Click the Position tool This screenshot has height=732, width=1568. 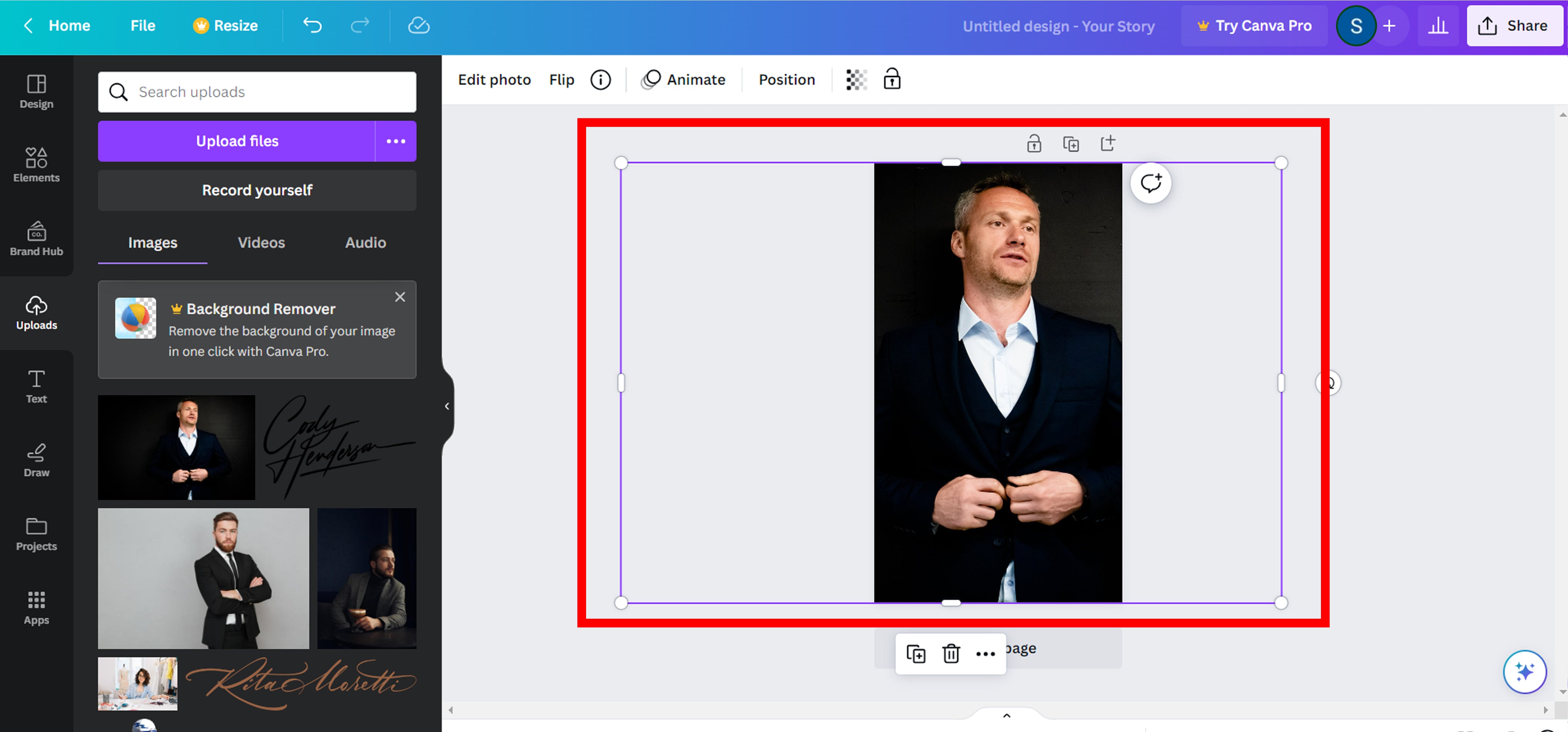(788, 79)
